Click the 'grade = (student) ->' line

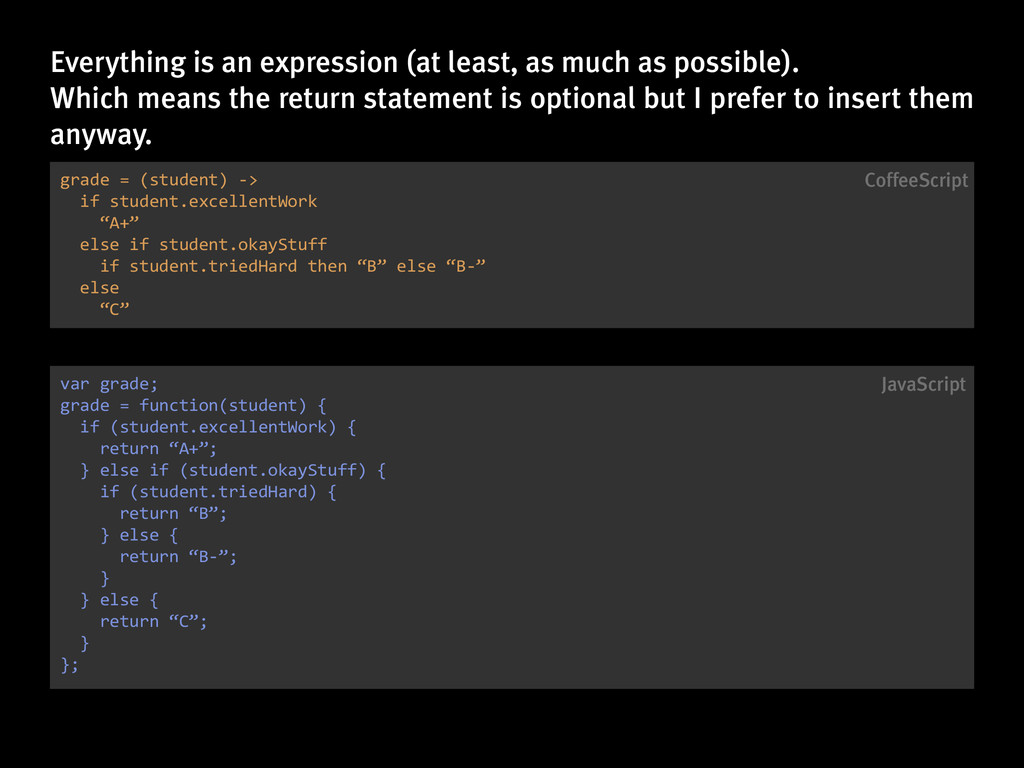point(159,180)
